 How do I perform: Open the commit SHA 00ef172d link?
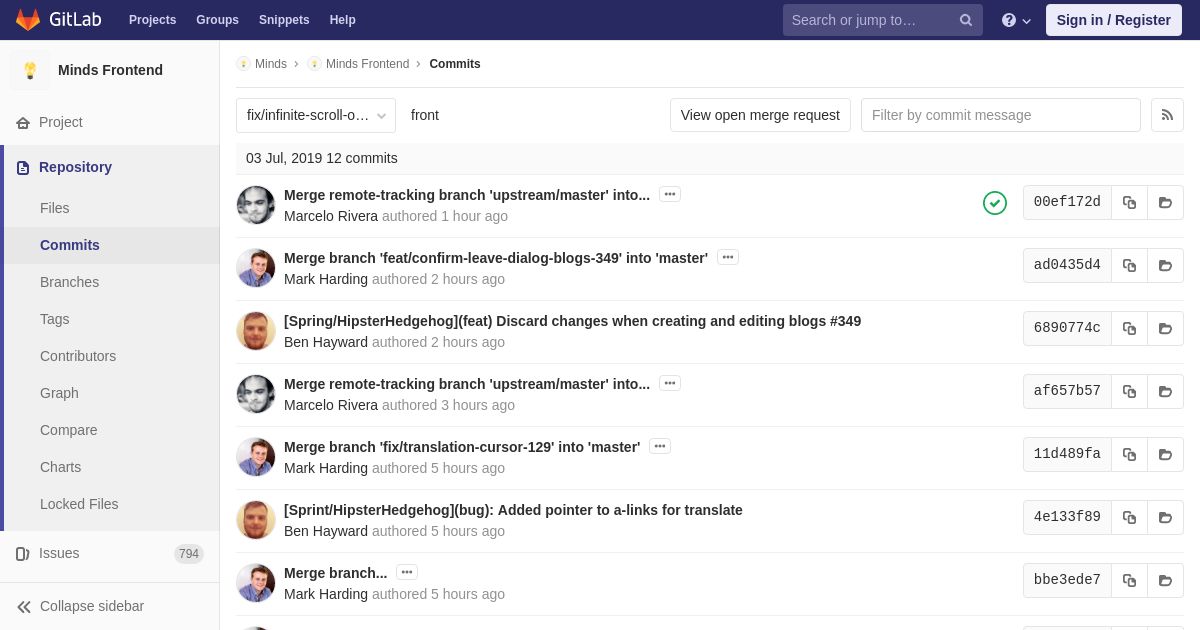pos(1067,202)
